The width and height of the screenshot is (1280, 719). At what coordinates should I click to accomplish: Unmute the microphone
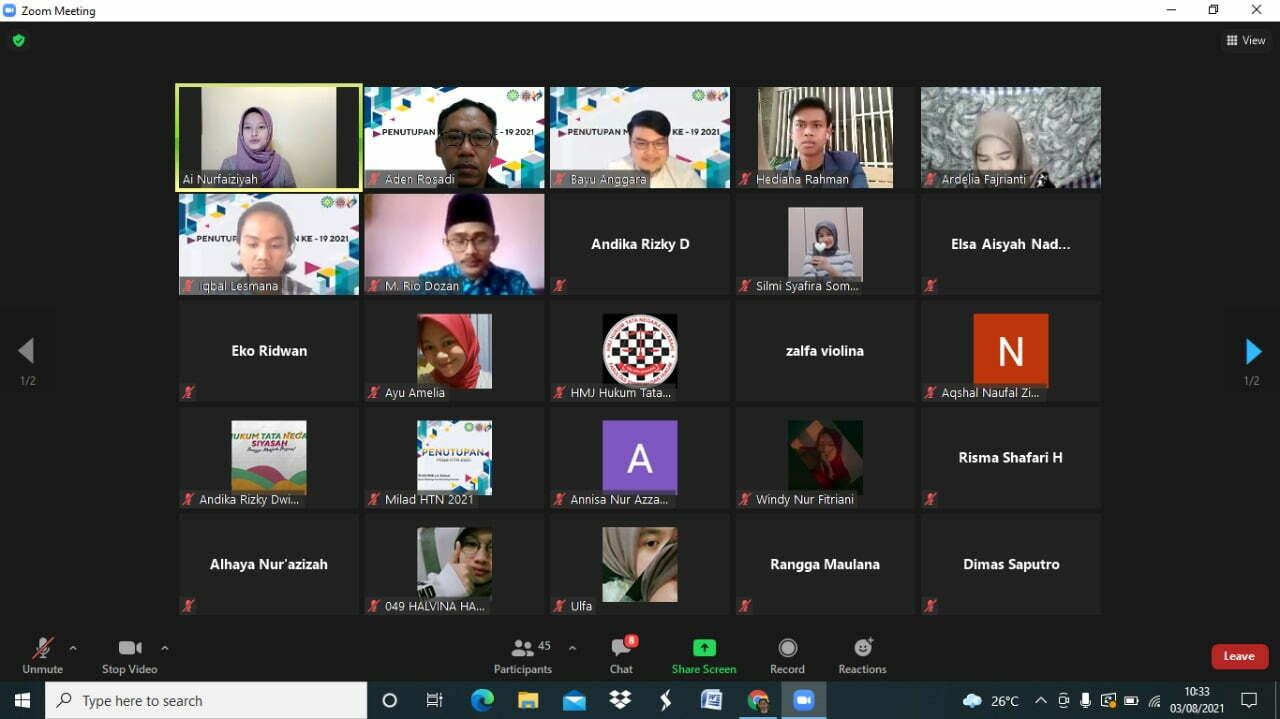coord(42,655)
